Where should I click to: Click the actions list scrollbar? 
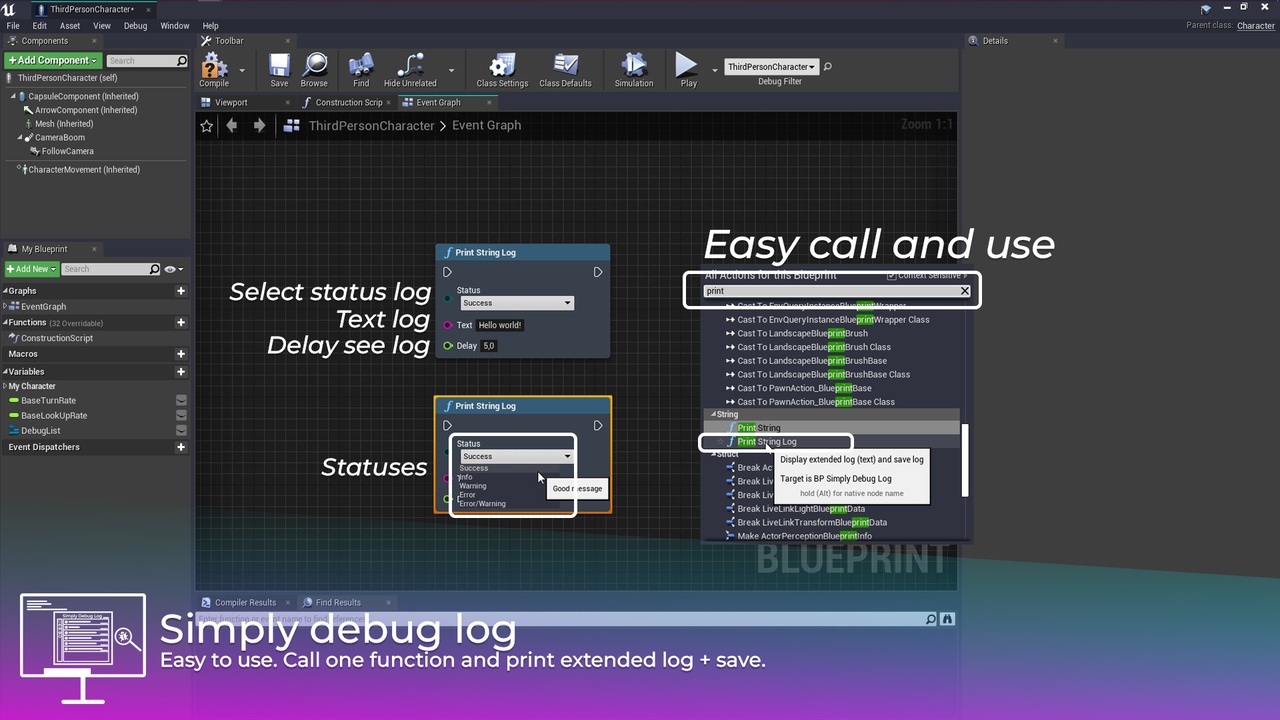965,459
